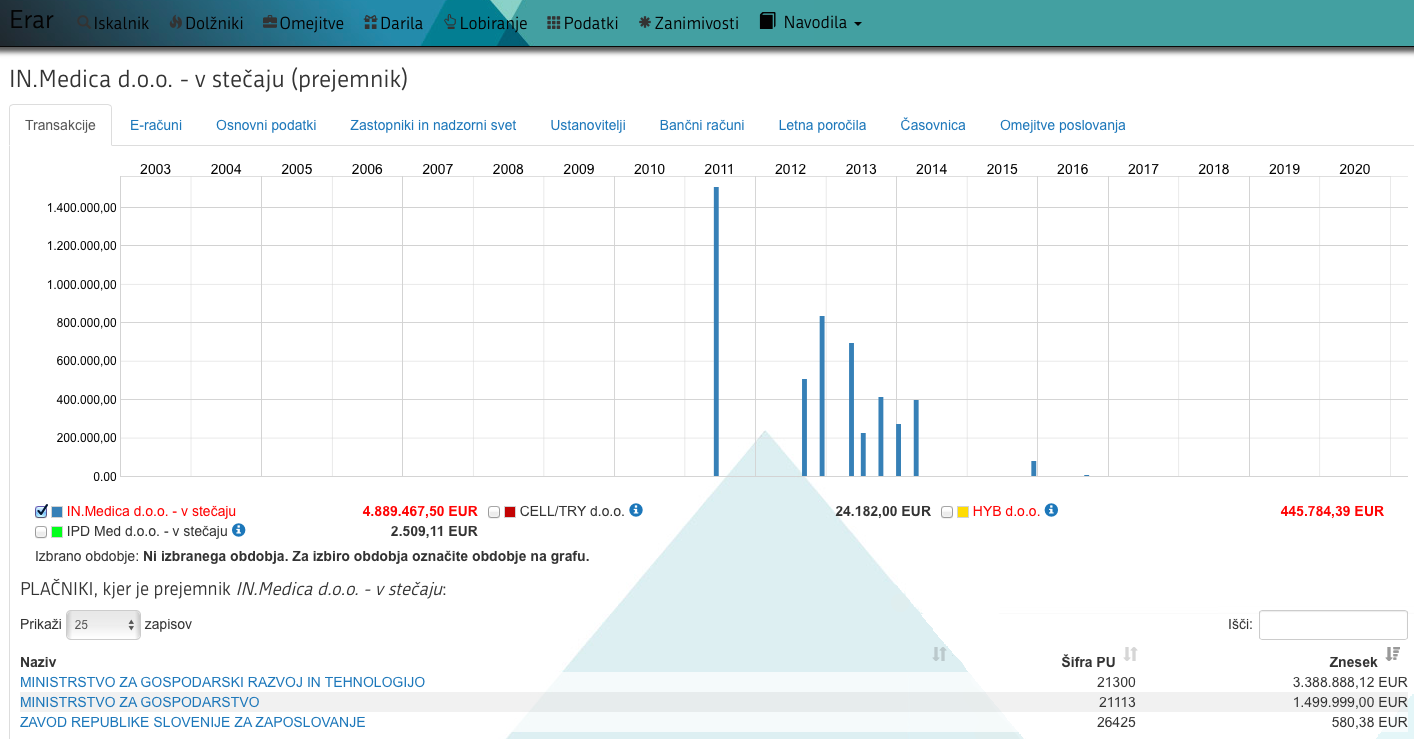The width and height of the screenshot is (1414, 739).
Task: Open MINISTRSTVO ZA GOSPODARSKI RAZVOJ IN TEHNOLOGIJO link
Action: [222, 682]
